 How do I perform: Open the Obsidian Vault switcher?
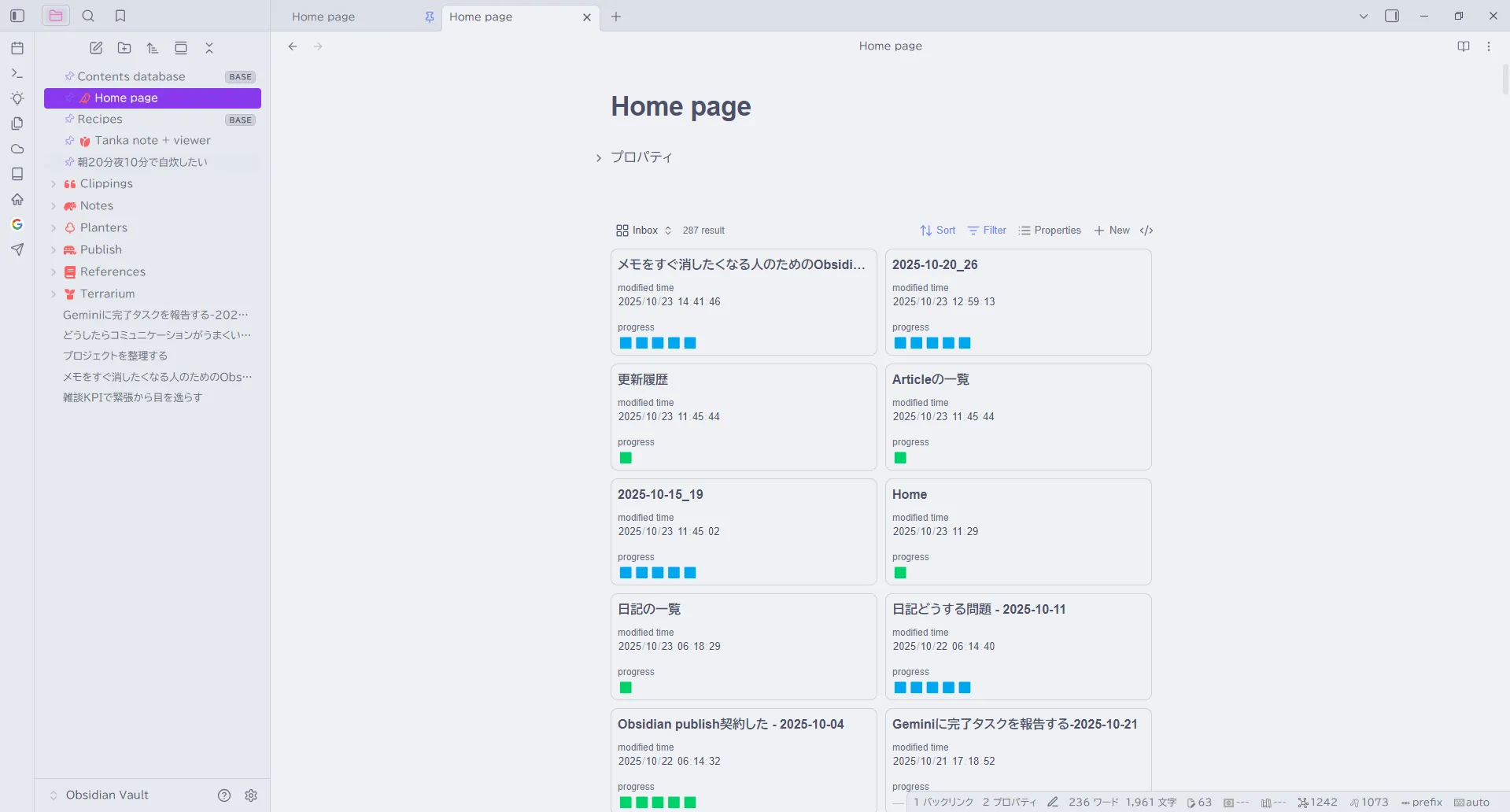pyautogui.click(x=100, y=795)
